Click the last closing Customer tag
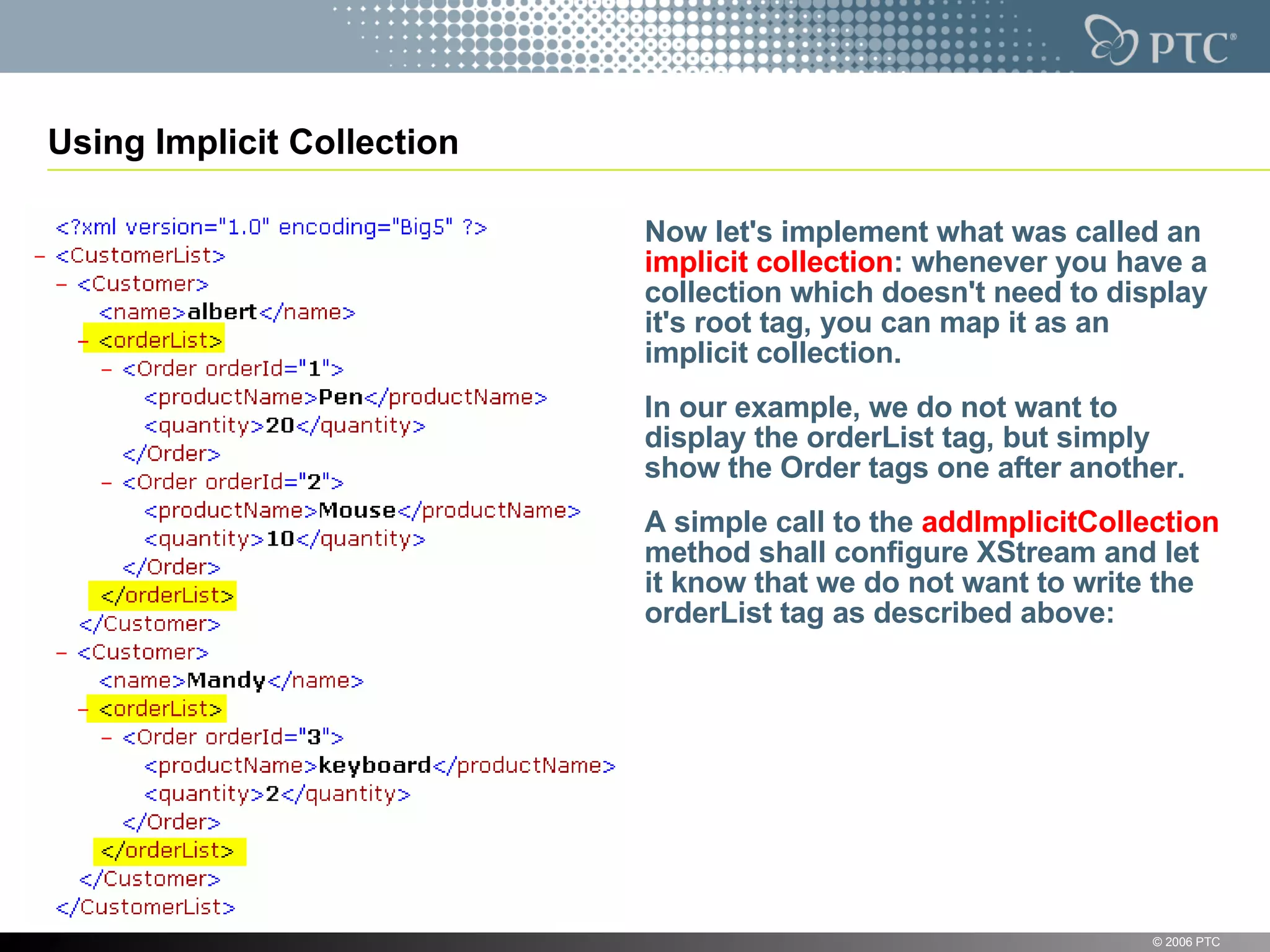The height and width of the screenshot is (952, 1270). 149,879
